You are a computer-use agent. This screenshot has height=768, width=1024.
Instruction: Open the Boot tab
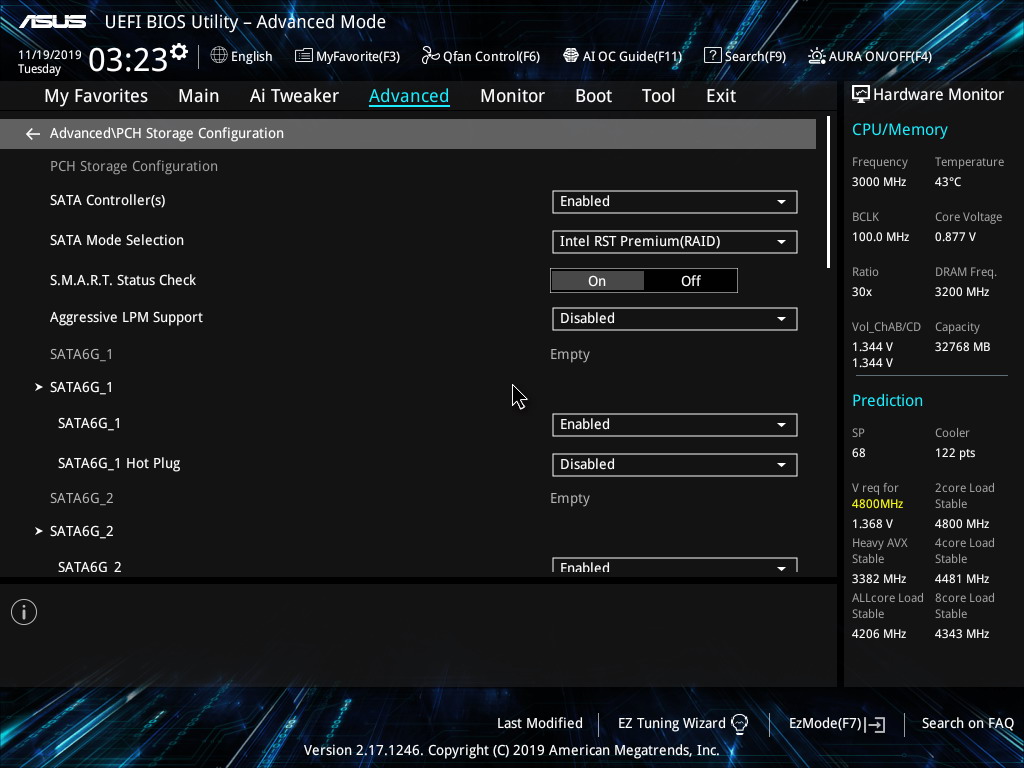click(593, 96)
